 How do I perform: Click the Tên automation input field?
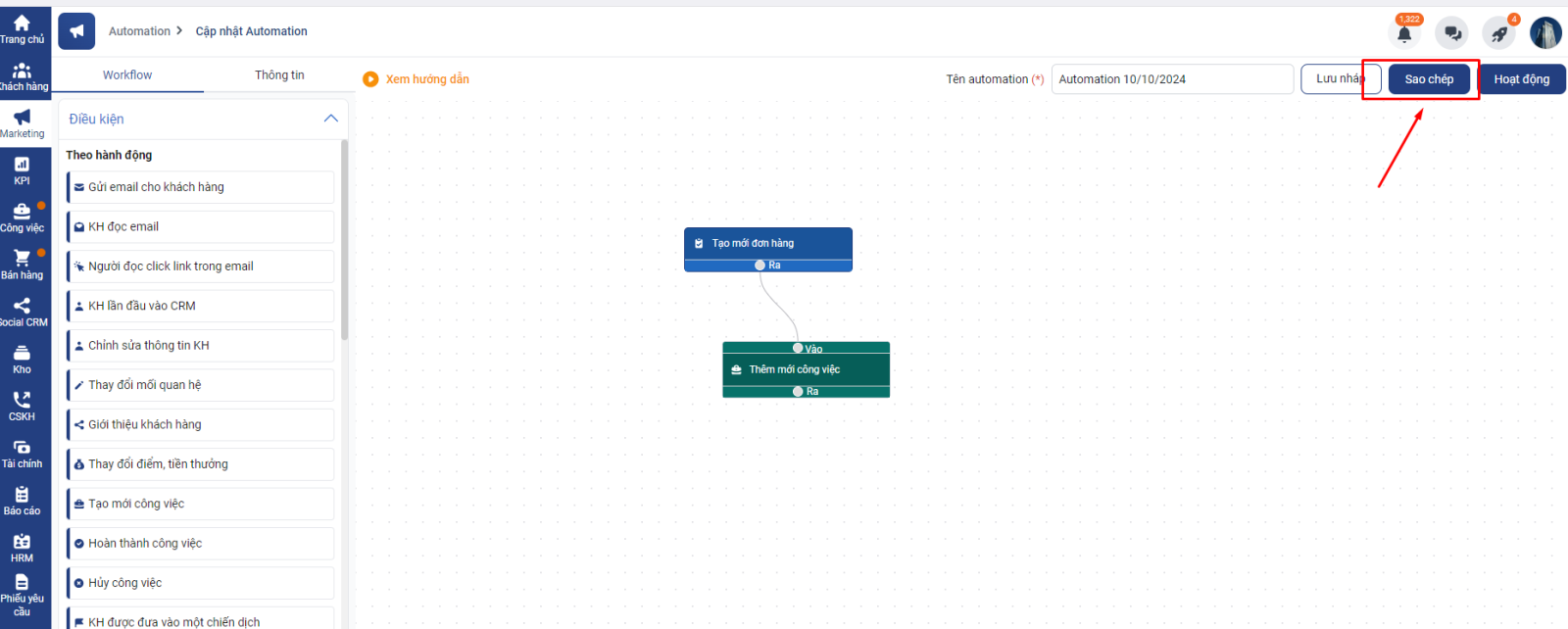1171,79
